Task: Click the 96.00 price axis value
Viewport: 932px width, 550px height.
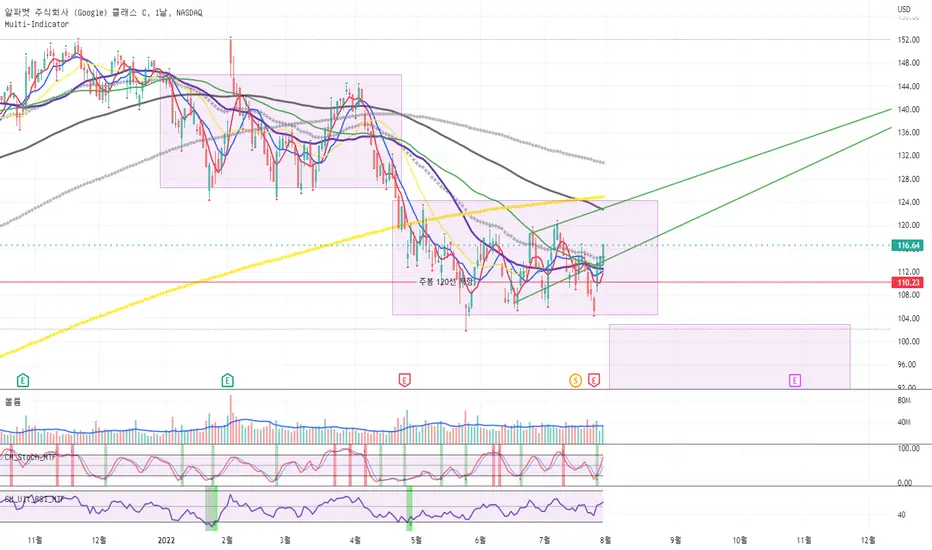Action: tap(907, 364)
